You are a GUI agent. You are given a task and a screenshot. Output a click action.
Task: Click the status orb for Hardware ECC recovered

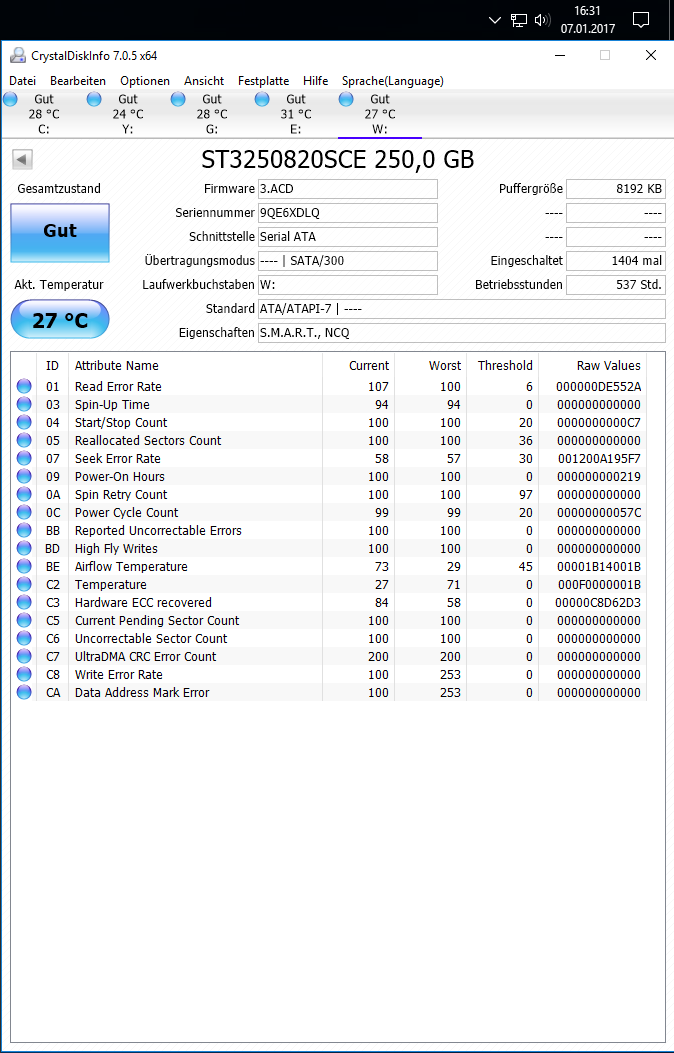[24, 602]
